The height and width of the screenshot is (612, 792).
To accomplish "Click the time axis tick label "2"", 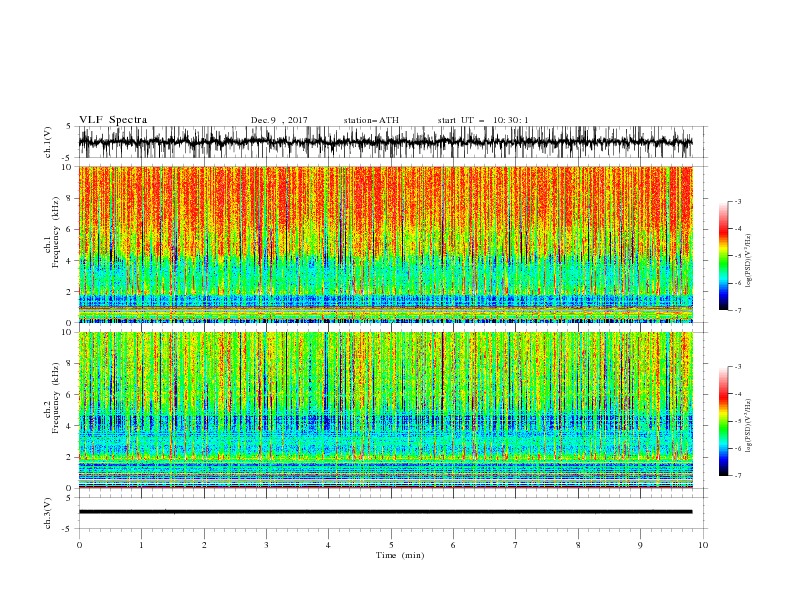I will coord(204,545).
